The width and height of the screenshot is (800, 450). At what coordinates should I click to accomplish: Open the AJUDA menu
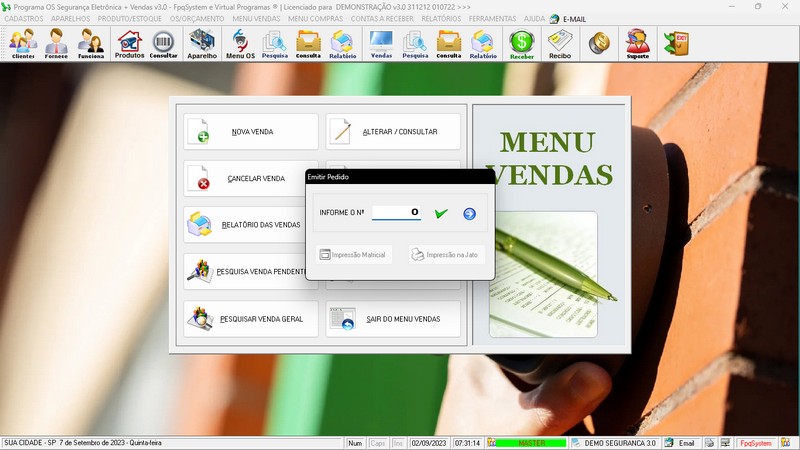[x=534, y=18]
